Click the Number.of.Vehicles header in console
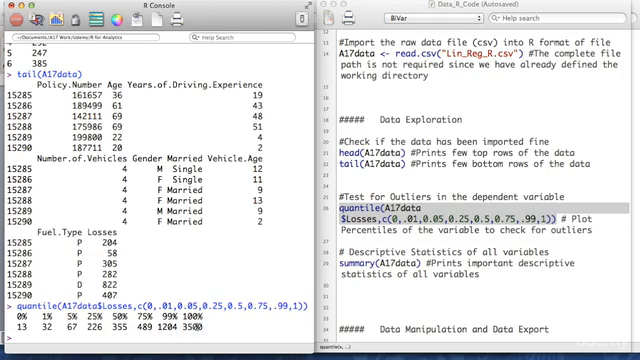 click(82, 158)
